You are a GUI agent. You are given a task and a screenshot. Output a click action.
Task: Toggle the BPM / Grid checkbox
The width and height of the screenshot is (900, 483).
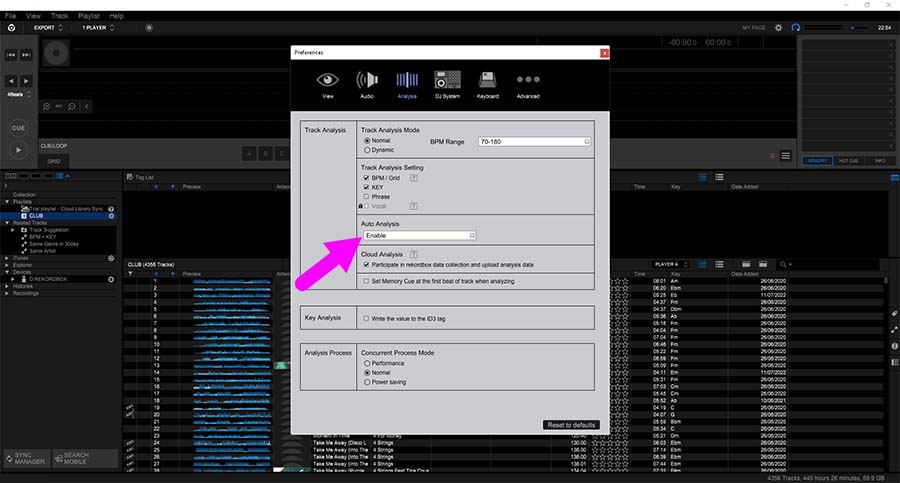click(x=366, y=178)
